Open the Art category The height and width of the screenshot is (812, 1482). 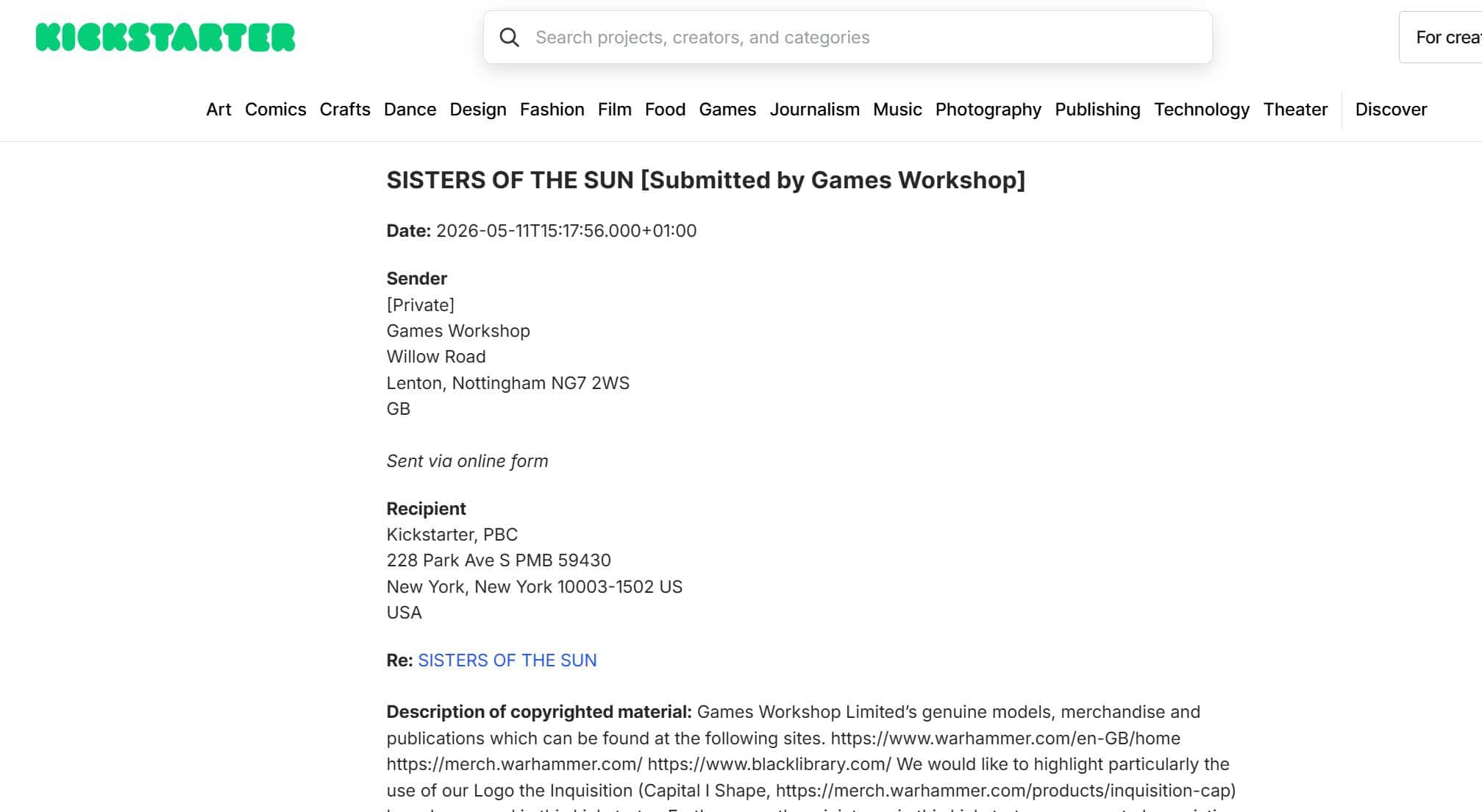218,110
